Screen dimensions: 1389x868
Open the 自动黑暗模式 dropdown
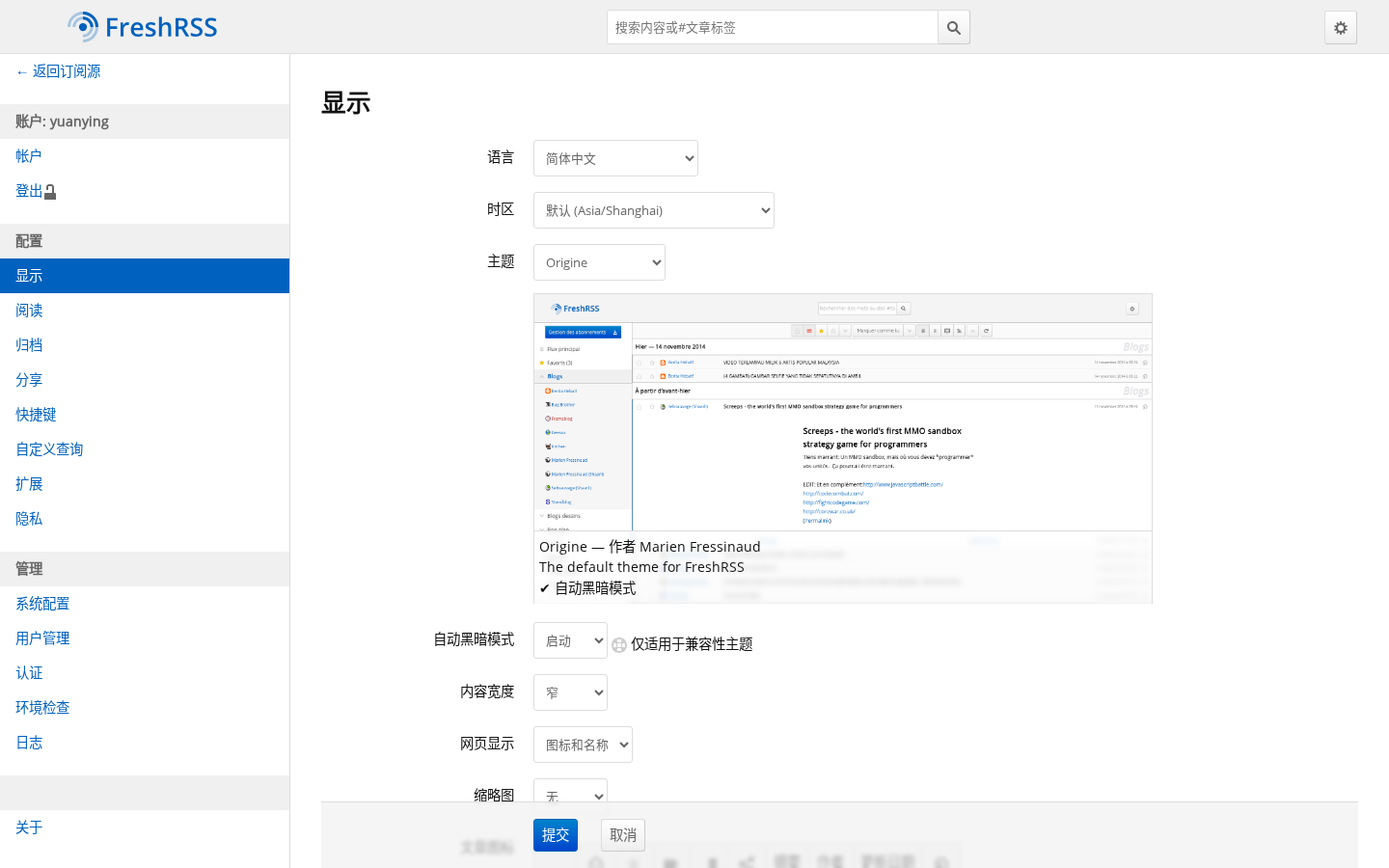pos(570,640)
